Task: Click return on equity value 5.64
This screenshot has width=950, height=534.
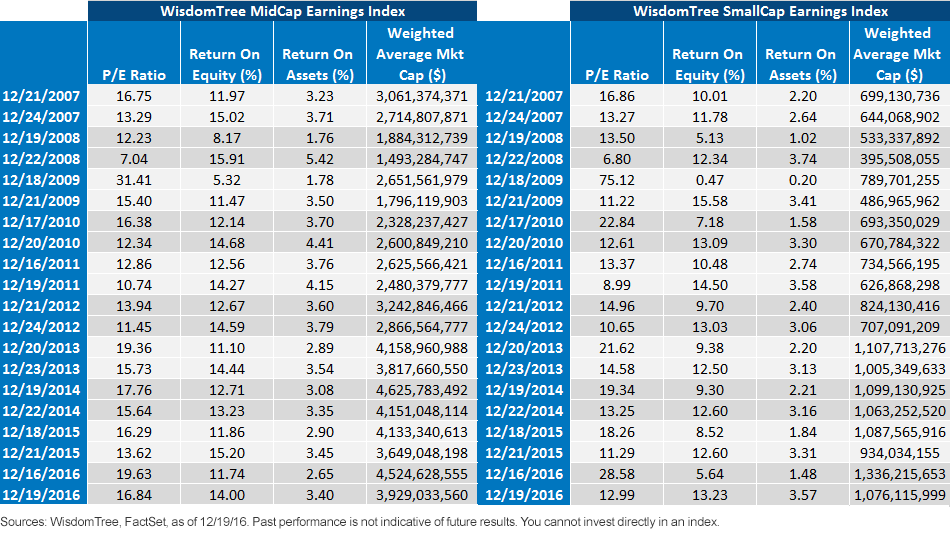Action: tap(709, 474)
